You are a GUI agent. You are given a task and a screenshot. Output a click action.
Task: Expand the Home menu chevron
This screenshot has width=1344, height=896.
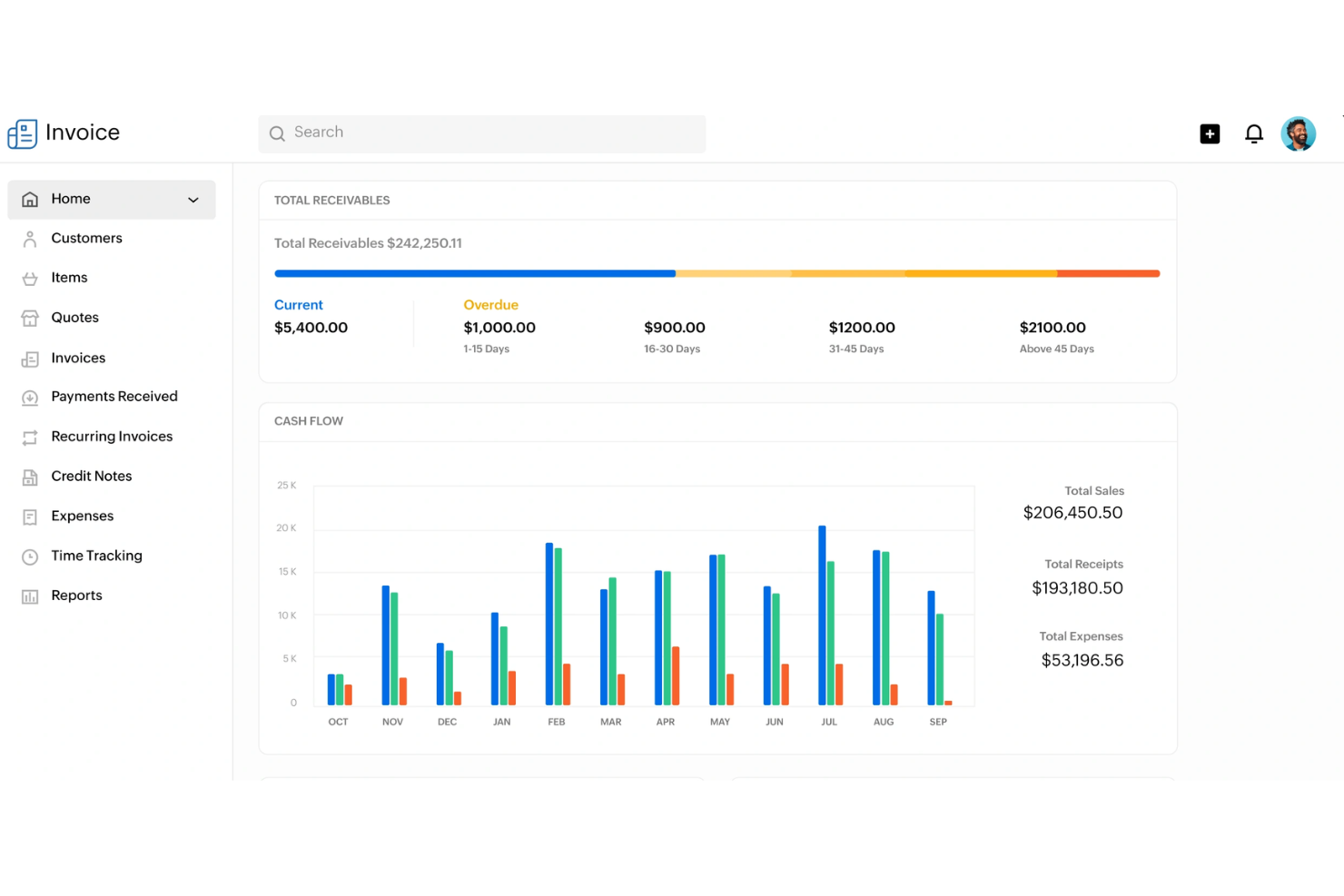click(x=193, y=199)
